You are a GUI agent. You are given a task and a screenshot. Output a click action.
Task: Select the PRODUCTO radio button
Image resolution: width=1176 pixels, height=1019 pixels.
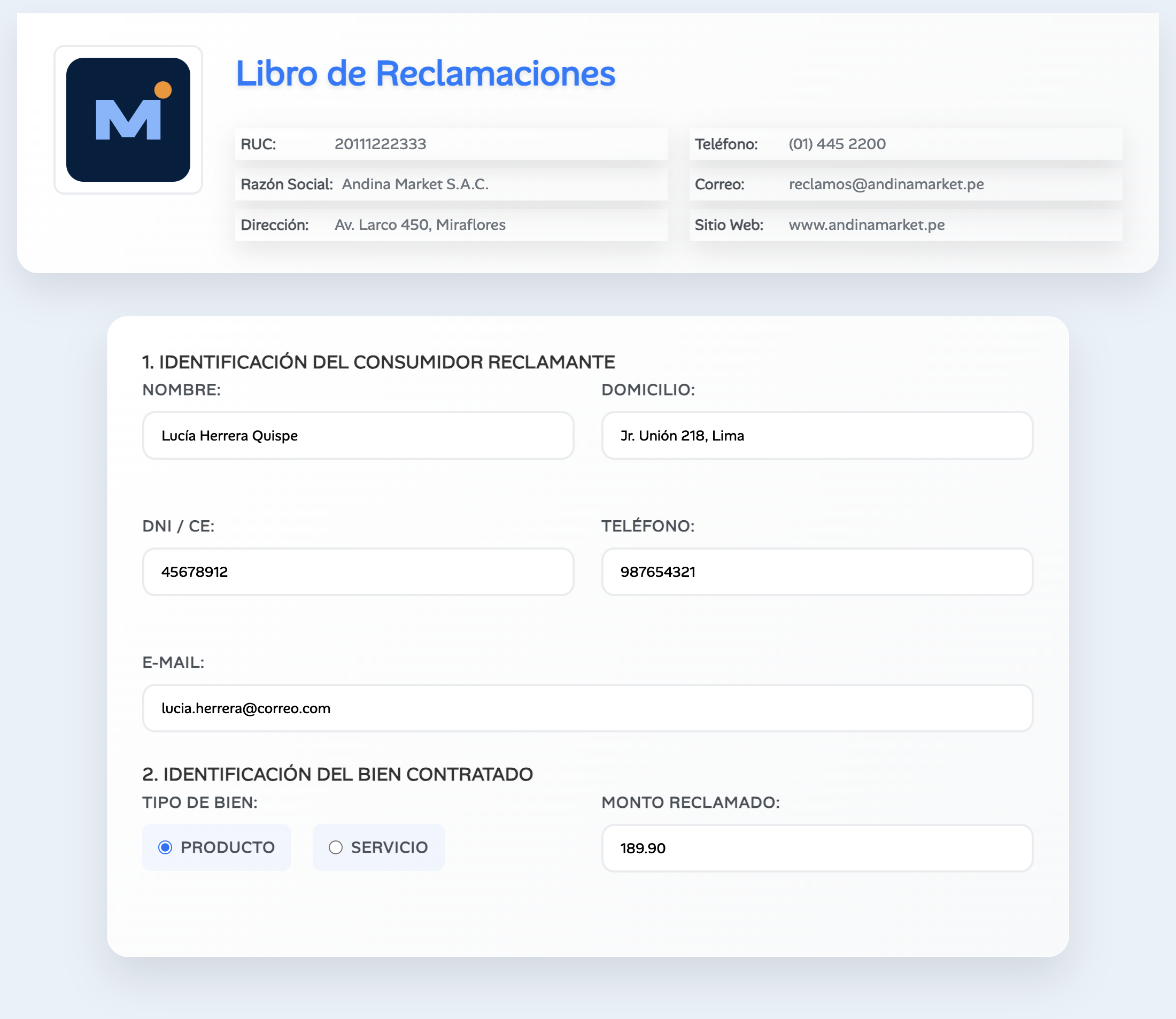(x=165, y=847)
